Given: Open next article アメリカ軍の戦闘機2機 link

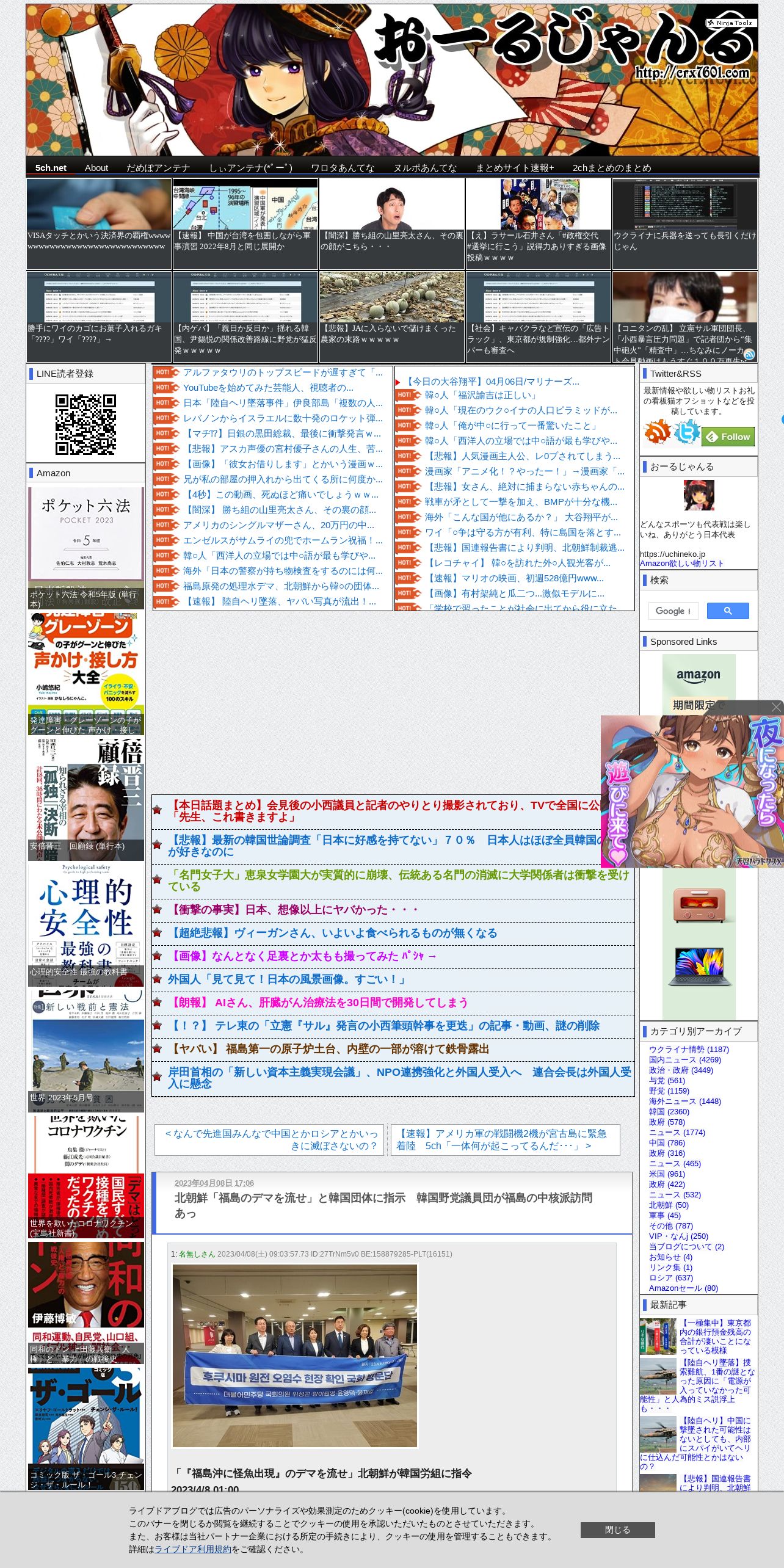Looking at the screenshot, I should tap(505, 1140).
